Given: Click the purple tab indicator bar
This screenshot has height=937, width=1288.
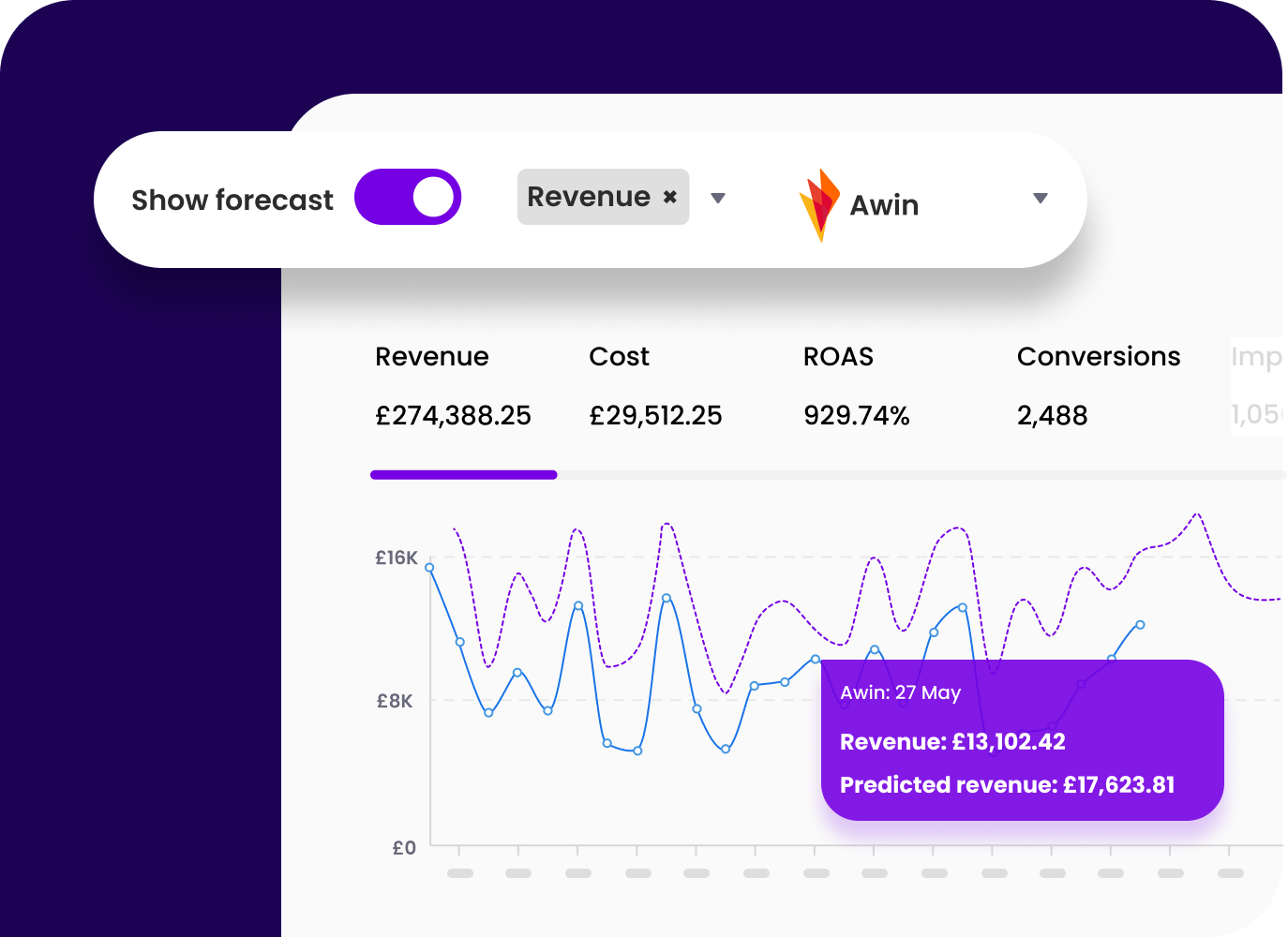Looking at the screenshot, I should coord(464,475).
